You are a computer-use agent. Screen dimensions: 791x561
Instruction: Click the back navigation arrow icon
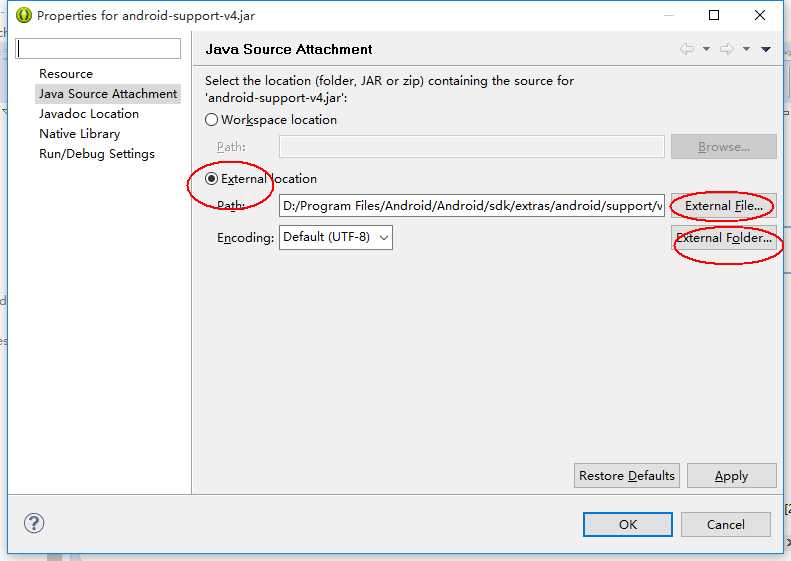[687, 49]
